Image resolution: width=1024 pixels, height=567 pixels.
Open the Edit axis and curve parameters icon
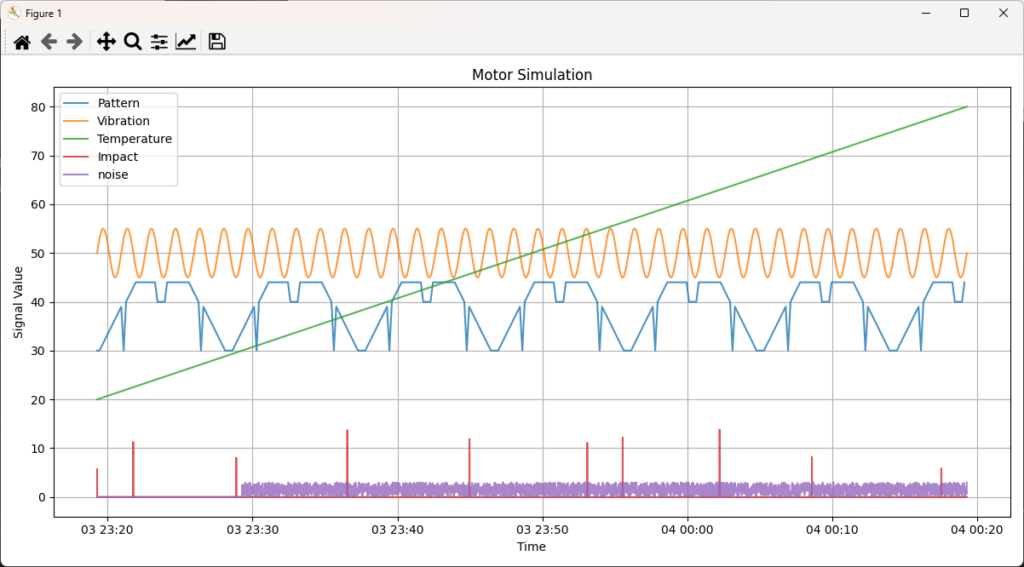coord(186,41)
